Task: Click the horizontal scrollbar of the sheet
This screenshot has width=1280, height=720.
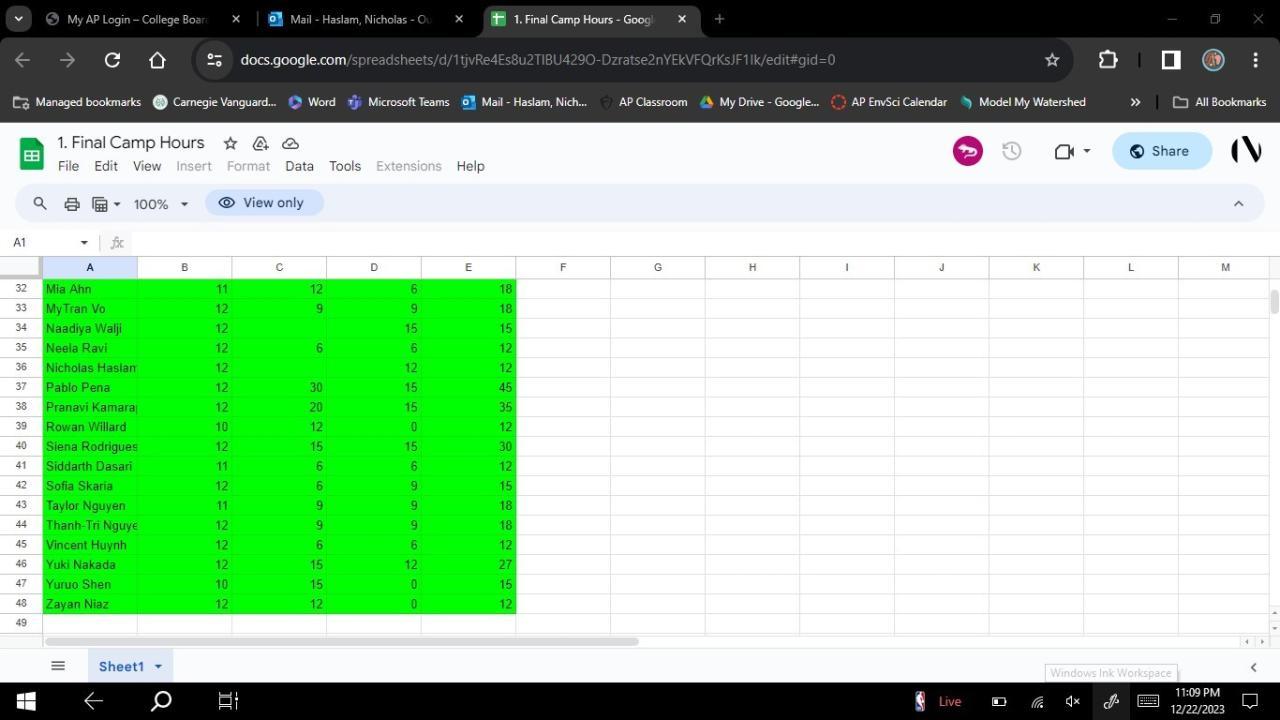Action: 341,641
